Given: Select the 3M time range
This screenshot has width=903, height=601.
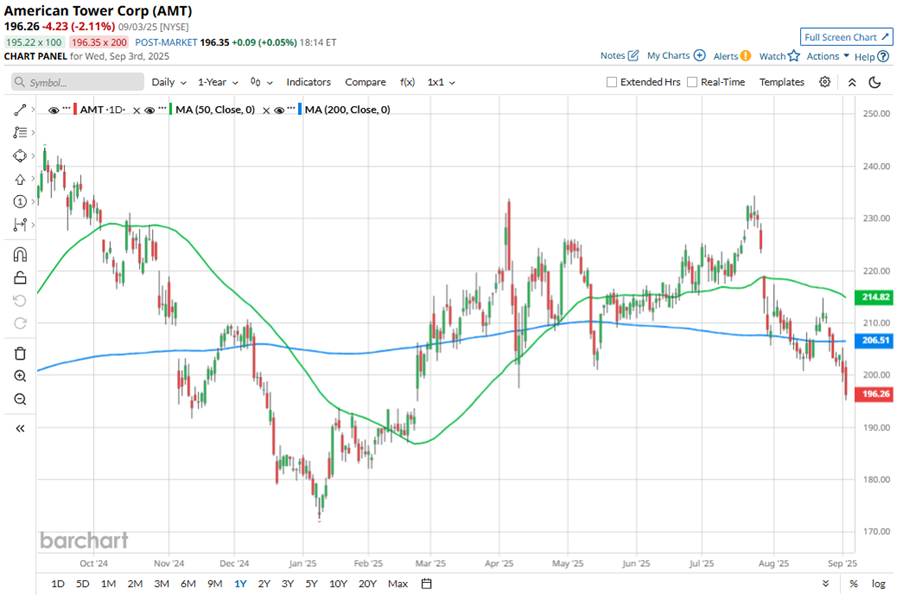Looking at the screenshot, I should coord(162,584).
